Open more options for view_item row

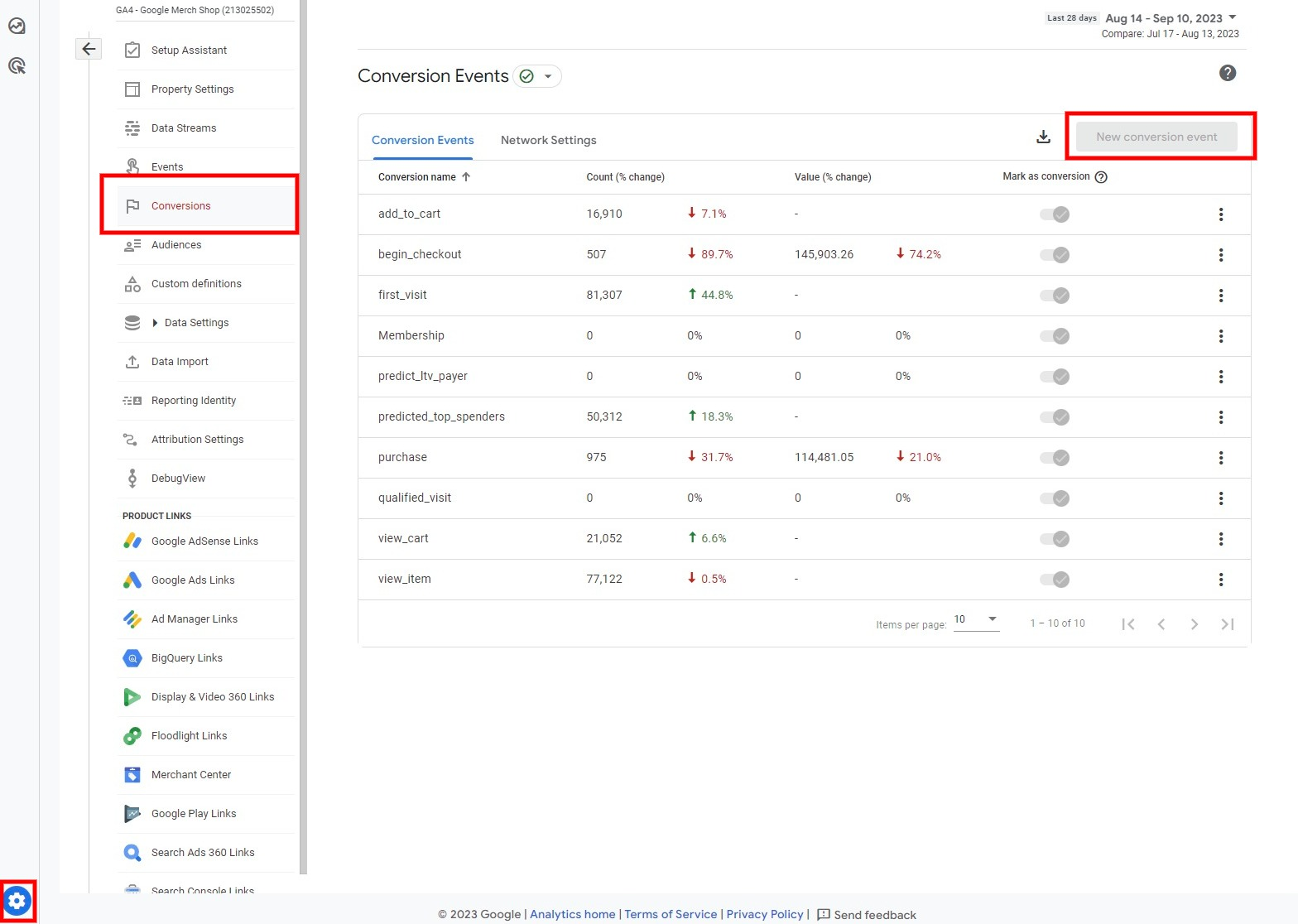tap(1221, 580)
